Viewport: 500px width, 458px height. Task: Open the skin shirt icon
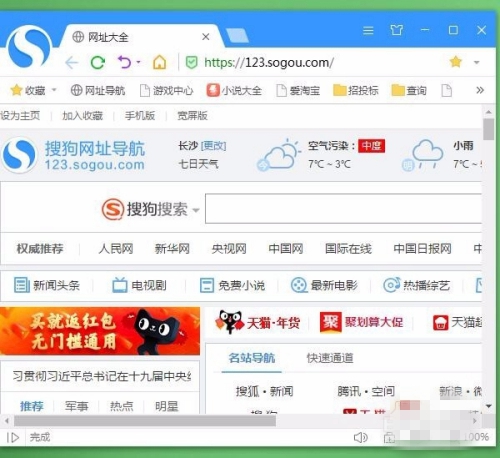coord(397,30)
